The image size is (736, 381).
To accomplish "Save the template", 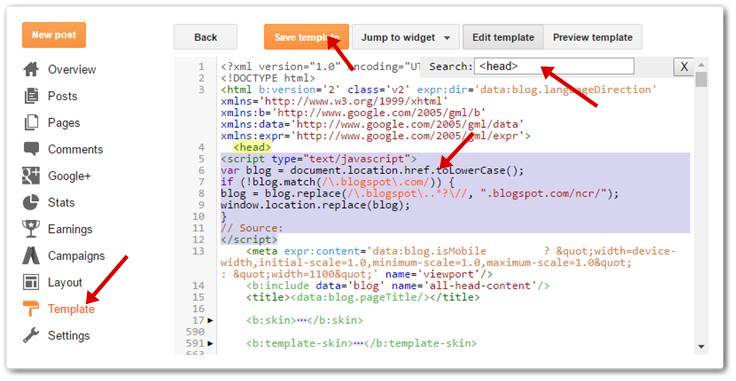I will [x=306, y=37].
